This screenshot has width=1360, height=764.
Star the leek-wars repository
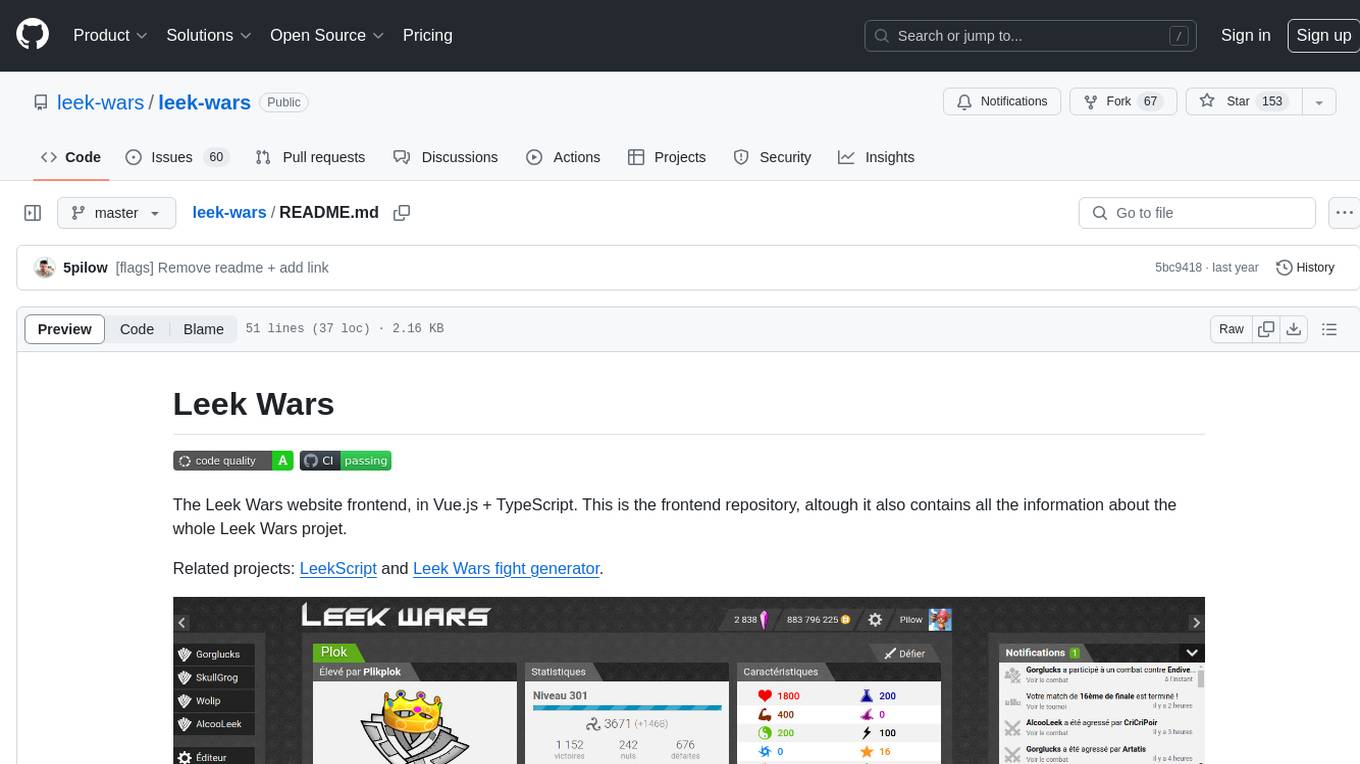[x=1243, y=101]
